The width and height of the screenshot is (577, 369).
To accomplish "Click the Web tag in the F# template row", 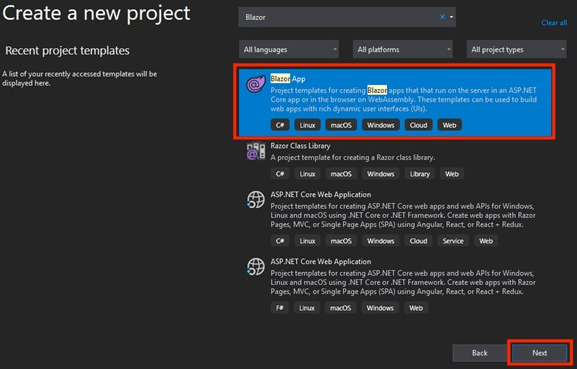I will point(416,308).
